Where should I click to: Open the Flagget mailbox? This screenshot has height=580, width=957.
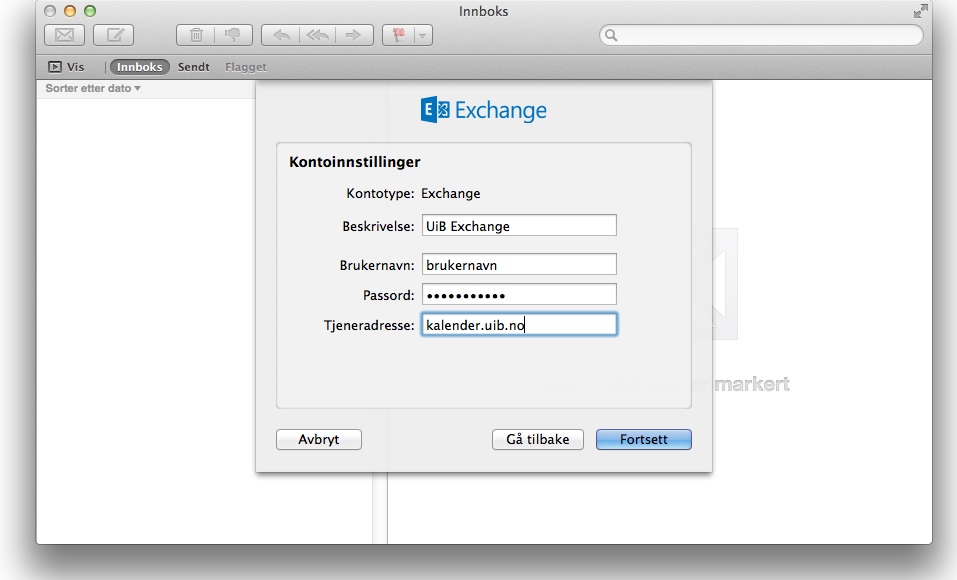pyautogui.click(x=245, y=67)
